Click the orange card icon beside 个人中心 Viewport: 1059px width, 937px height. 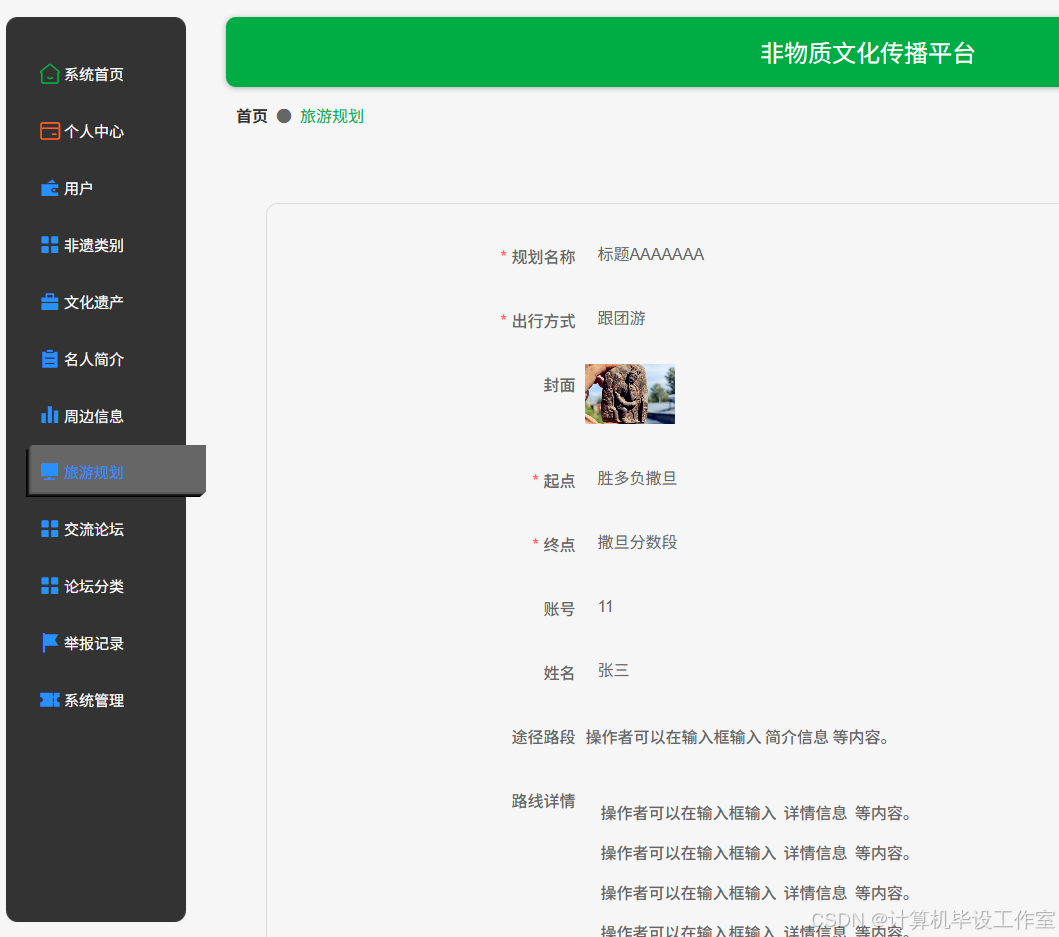click(x=49, y=131)
